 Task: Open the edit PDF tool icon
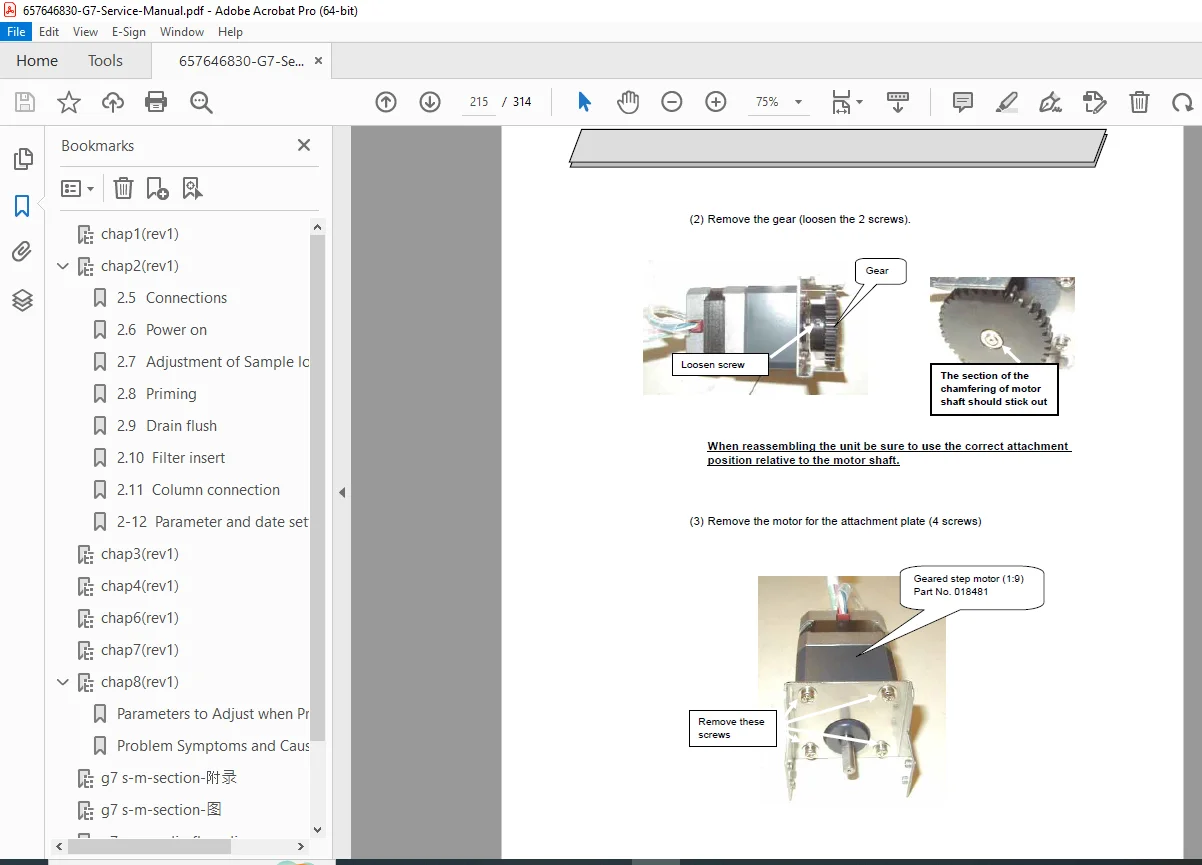1094,102
